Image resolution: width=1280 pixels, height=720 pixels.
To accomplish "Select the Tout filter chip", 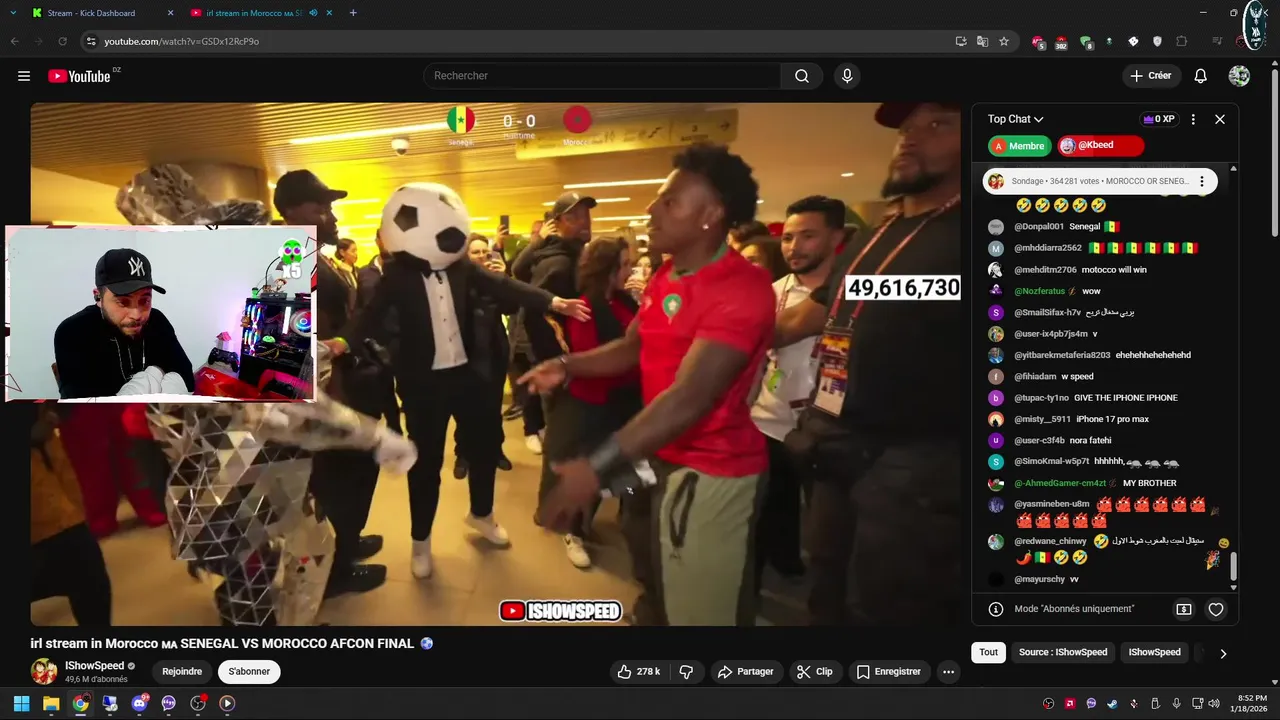I will tap(988, 652).
